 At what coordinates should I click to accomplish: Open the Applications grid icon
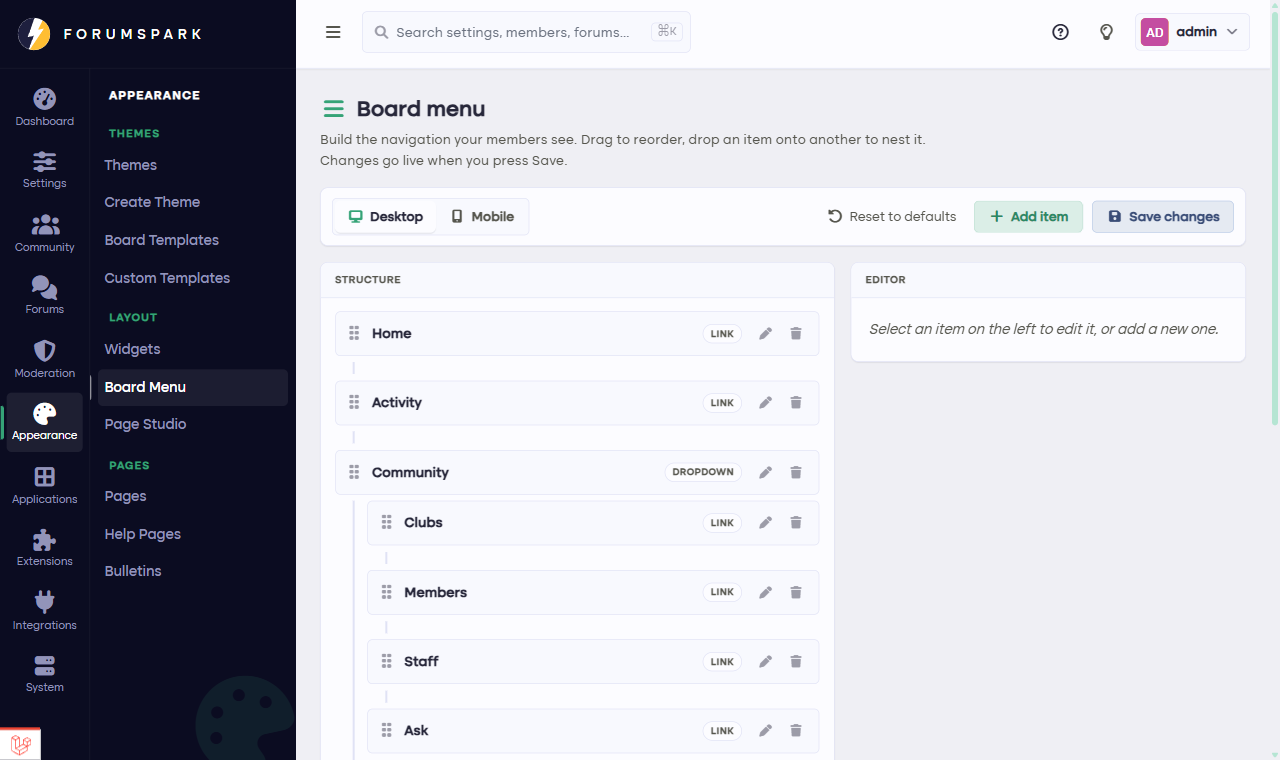[45, 477]
